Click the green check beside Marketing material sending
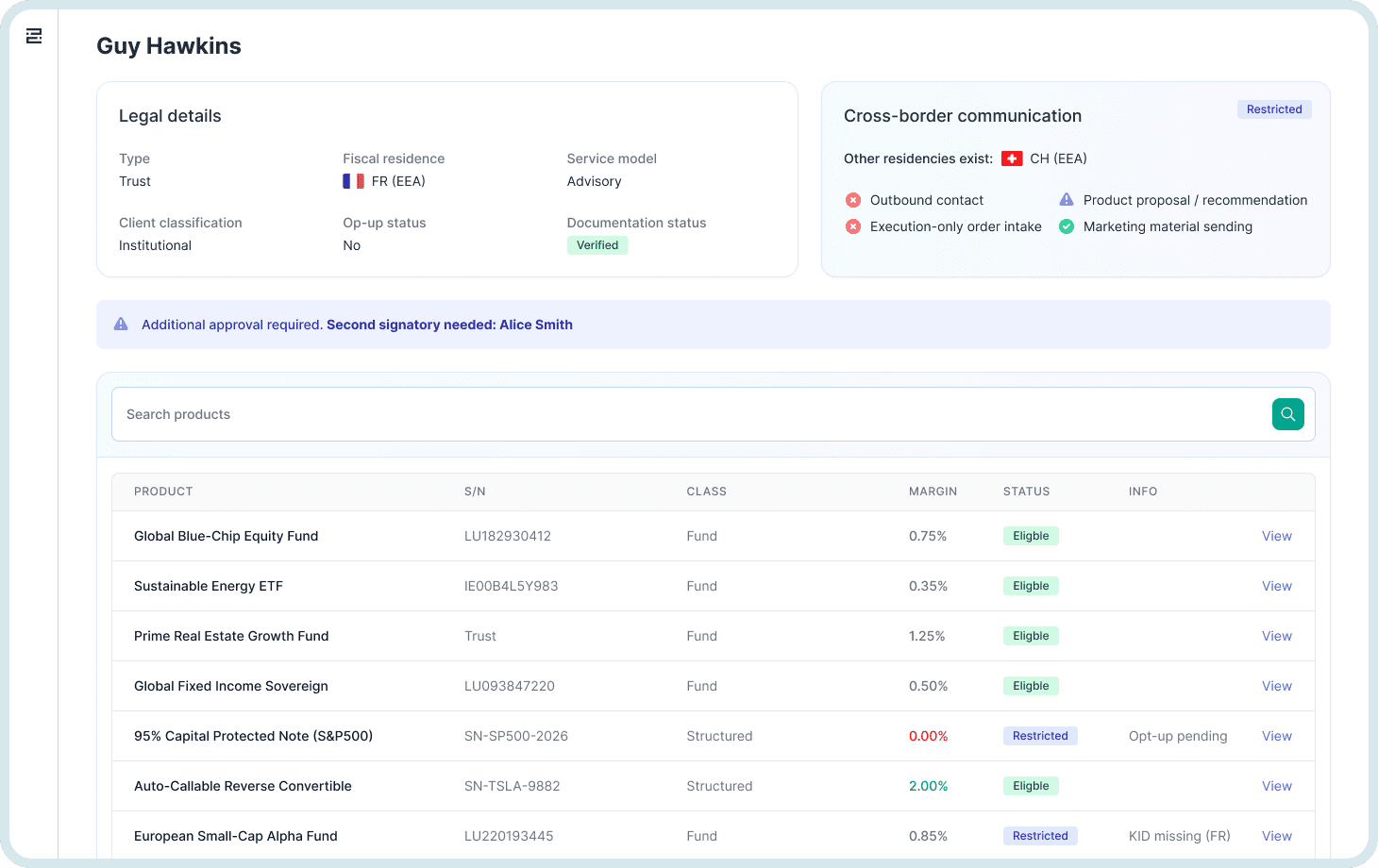Image resolution: width=1378 pixels, height=868 pixels. 1067,226
